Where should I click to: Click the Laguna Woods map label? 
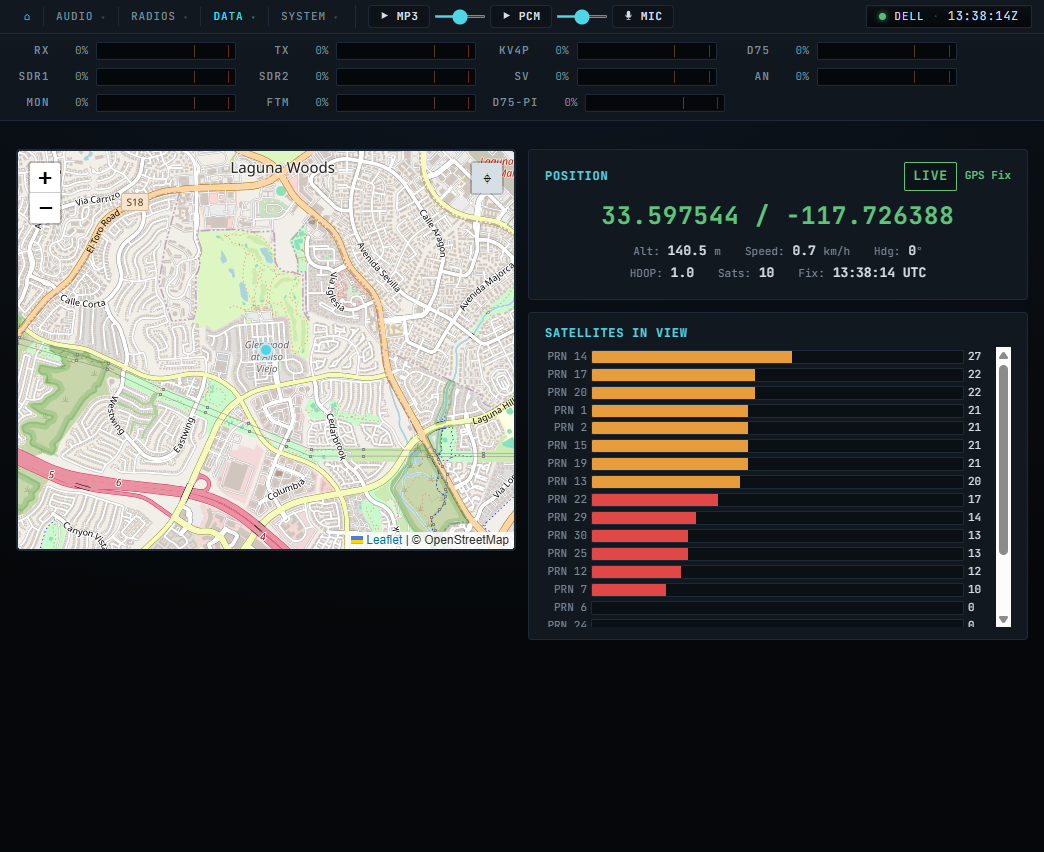pyautogui.click(x=282, y=168)
